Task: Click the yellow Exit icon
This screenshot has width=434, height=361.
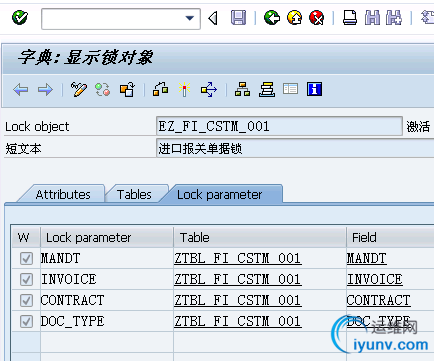Action: coord(294,18)
